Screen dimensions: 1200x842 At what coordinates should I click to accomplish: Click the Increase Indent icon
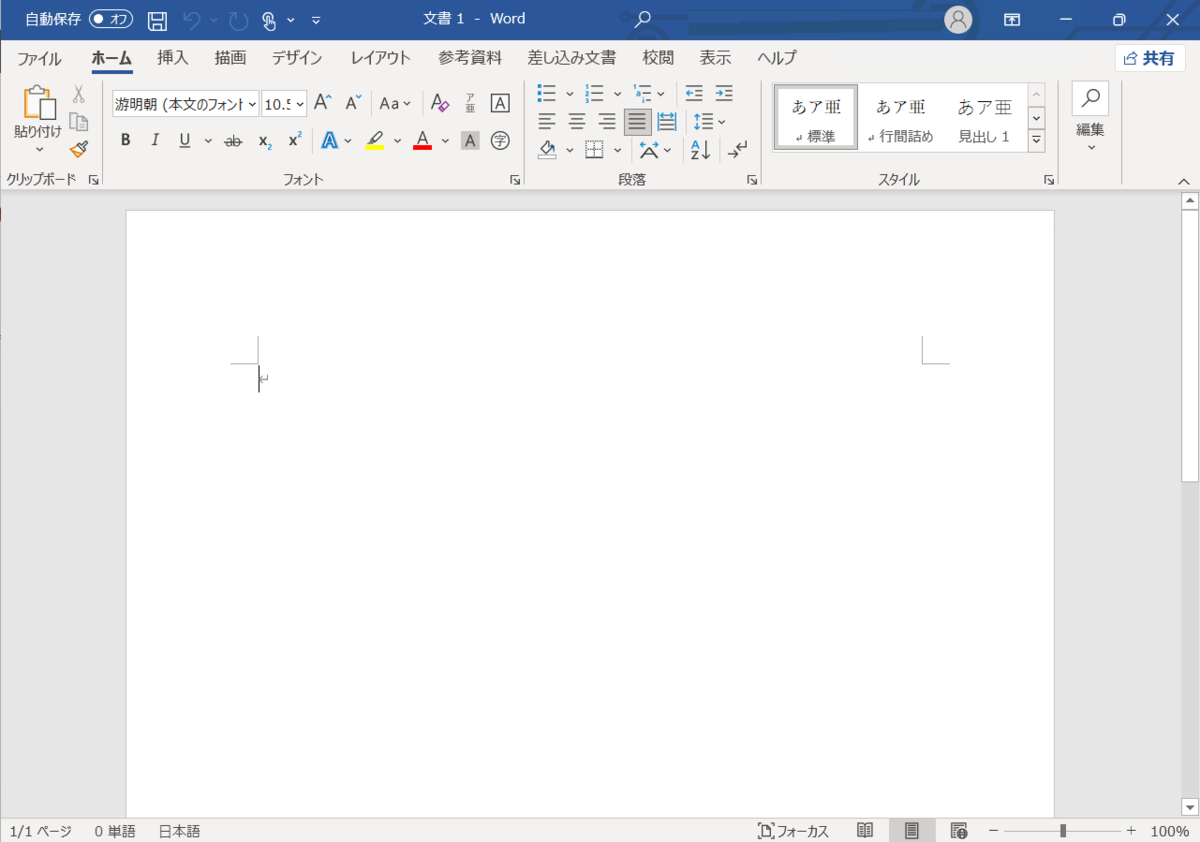(724, 93)
